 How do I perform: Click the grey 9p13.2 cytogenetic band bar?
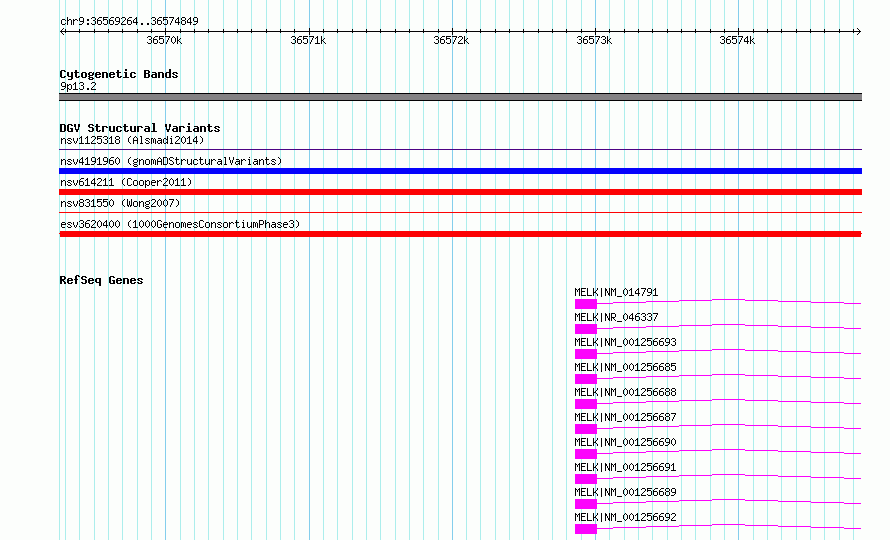point(460,97)
